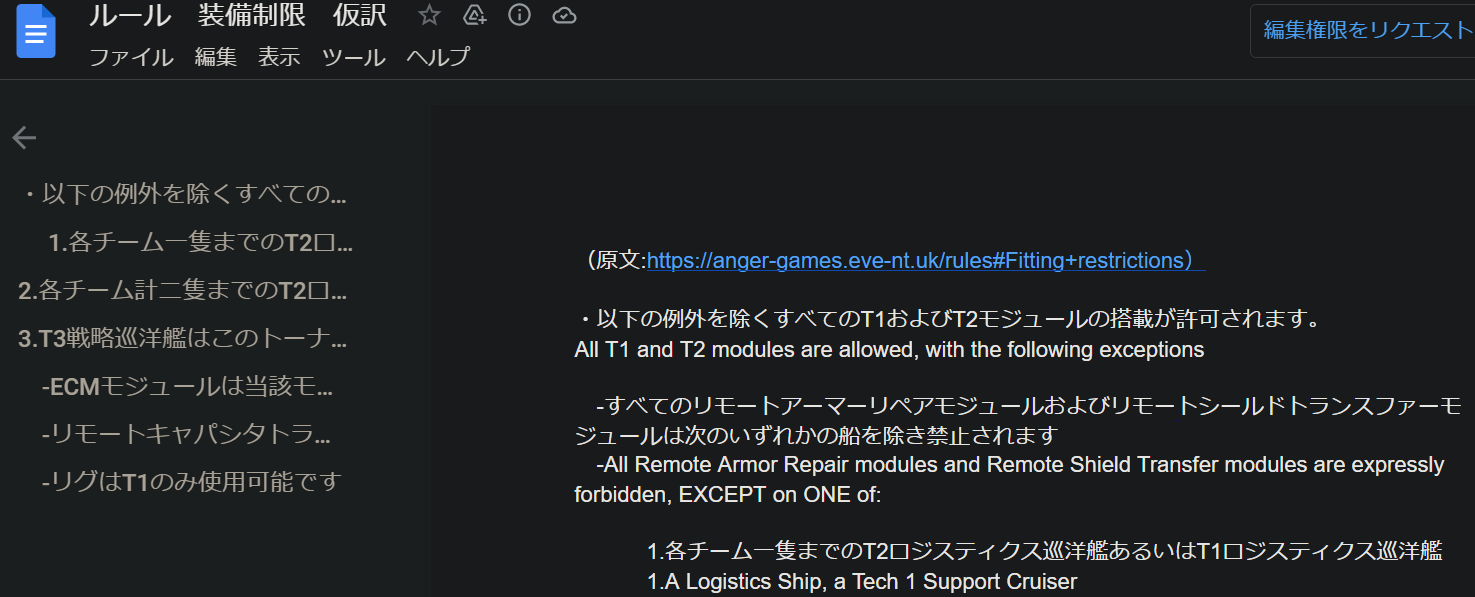Go to outline item 3.T3戦略巡洋艦
The image size is (1475, 597).
click(x=183, y=338)
